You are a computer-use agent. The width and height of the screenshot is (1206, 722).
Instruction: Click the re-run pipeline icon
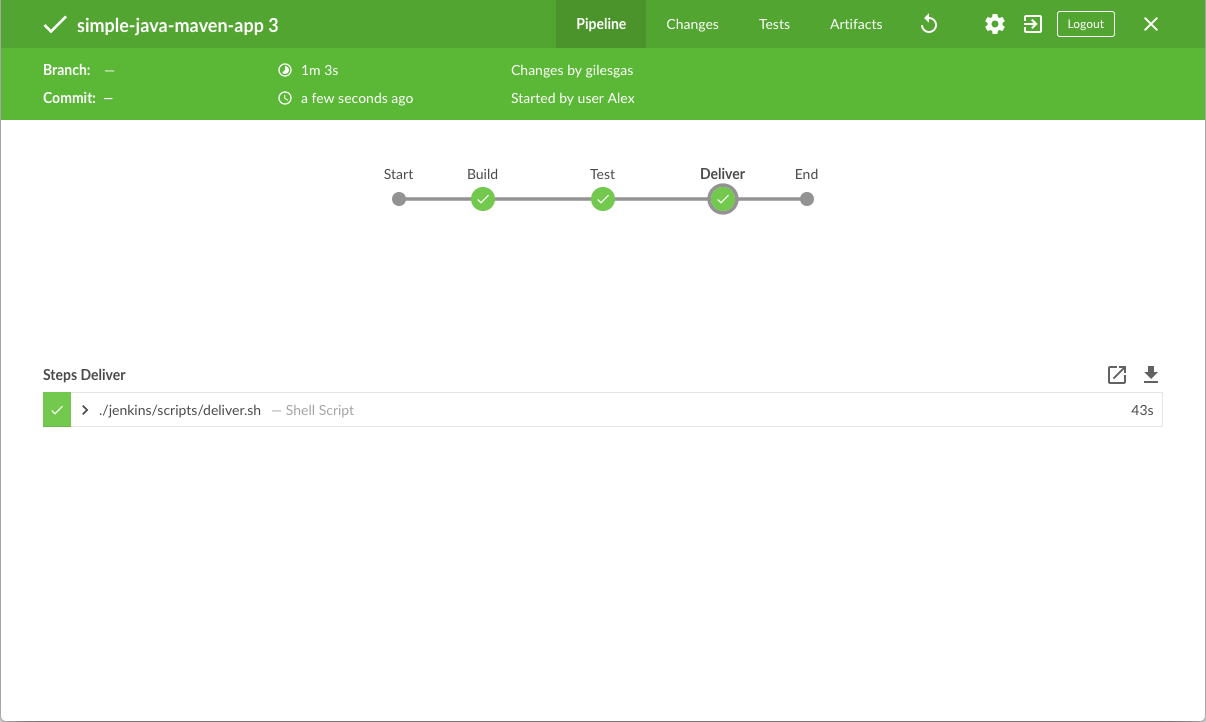click(x=929, y=24)
